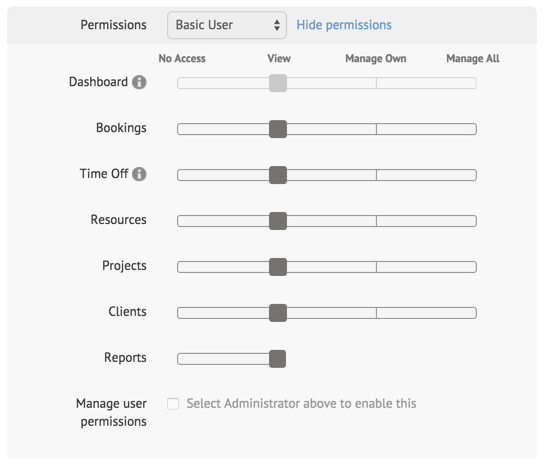This screenshot has height=466, width=546.
Task: Open the Basic User permissions dropdown
Action: pos(227,25)
